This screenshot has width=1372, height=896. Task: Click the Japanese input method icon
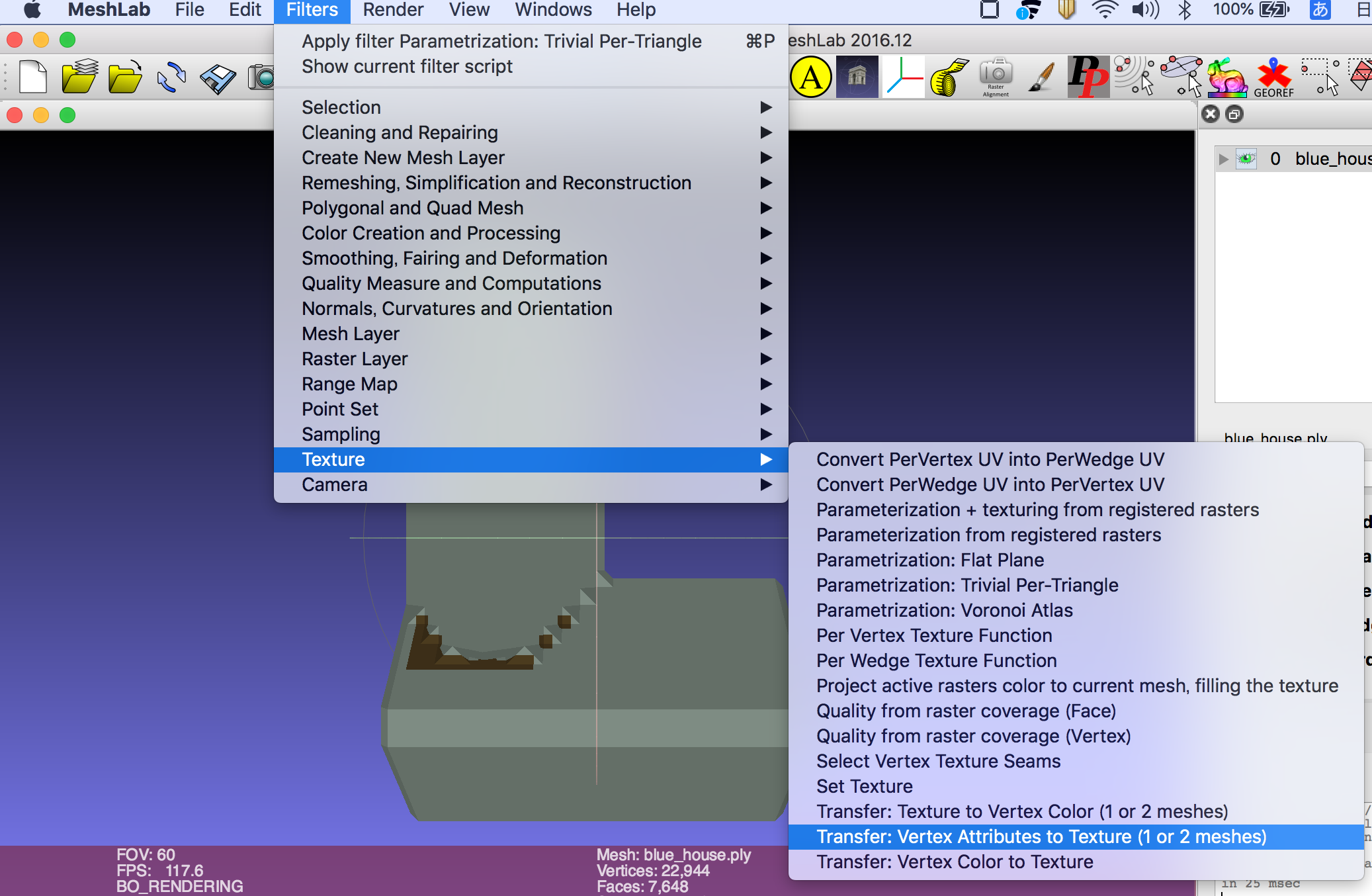pos(1320,10)
